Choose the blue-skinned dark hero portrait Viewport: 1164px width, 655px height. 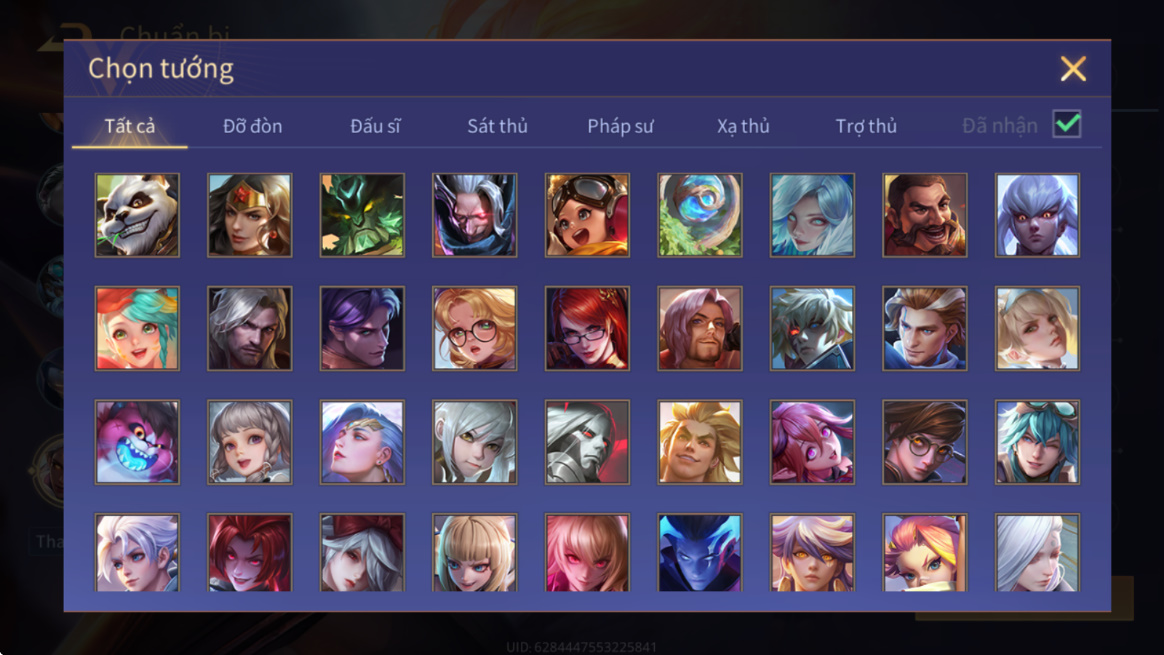(x=700, y=553)
